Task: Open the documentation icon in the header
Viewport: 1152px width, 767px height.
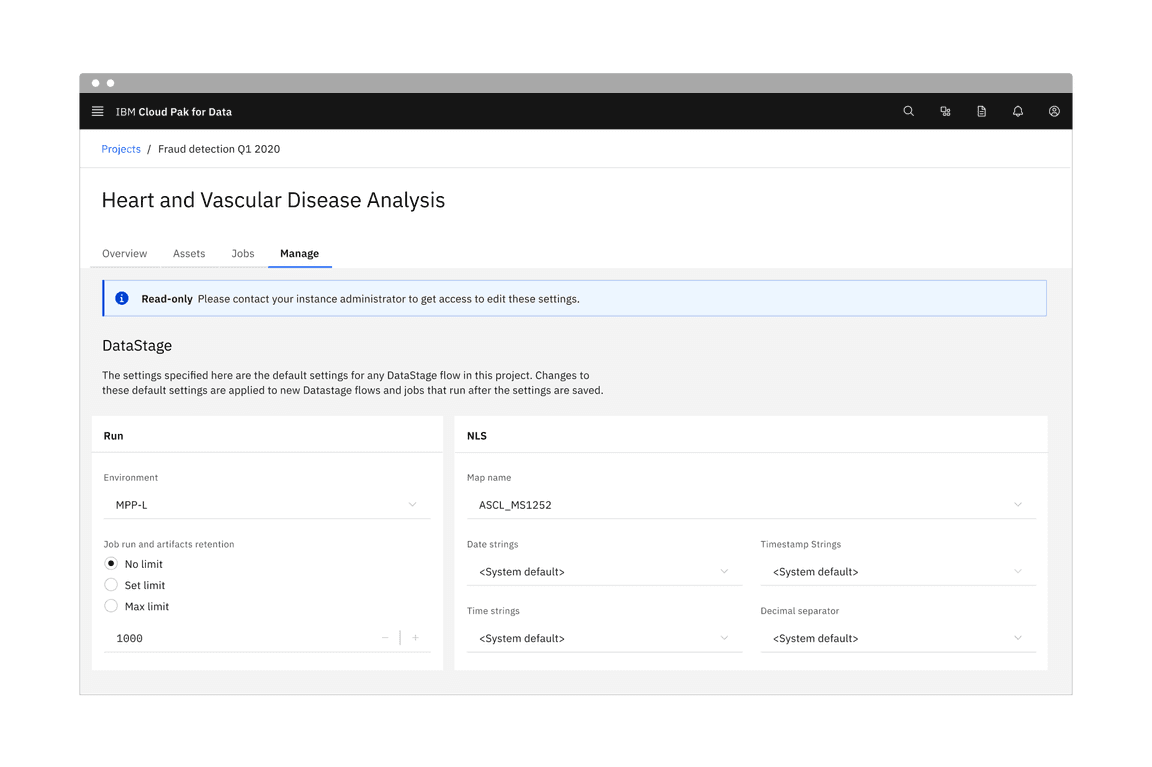Action: (x=981, y=111)
